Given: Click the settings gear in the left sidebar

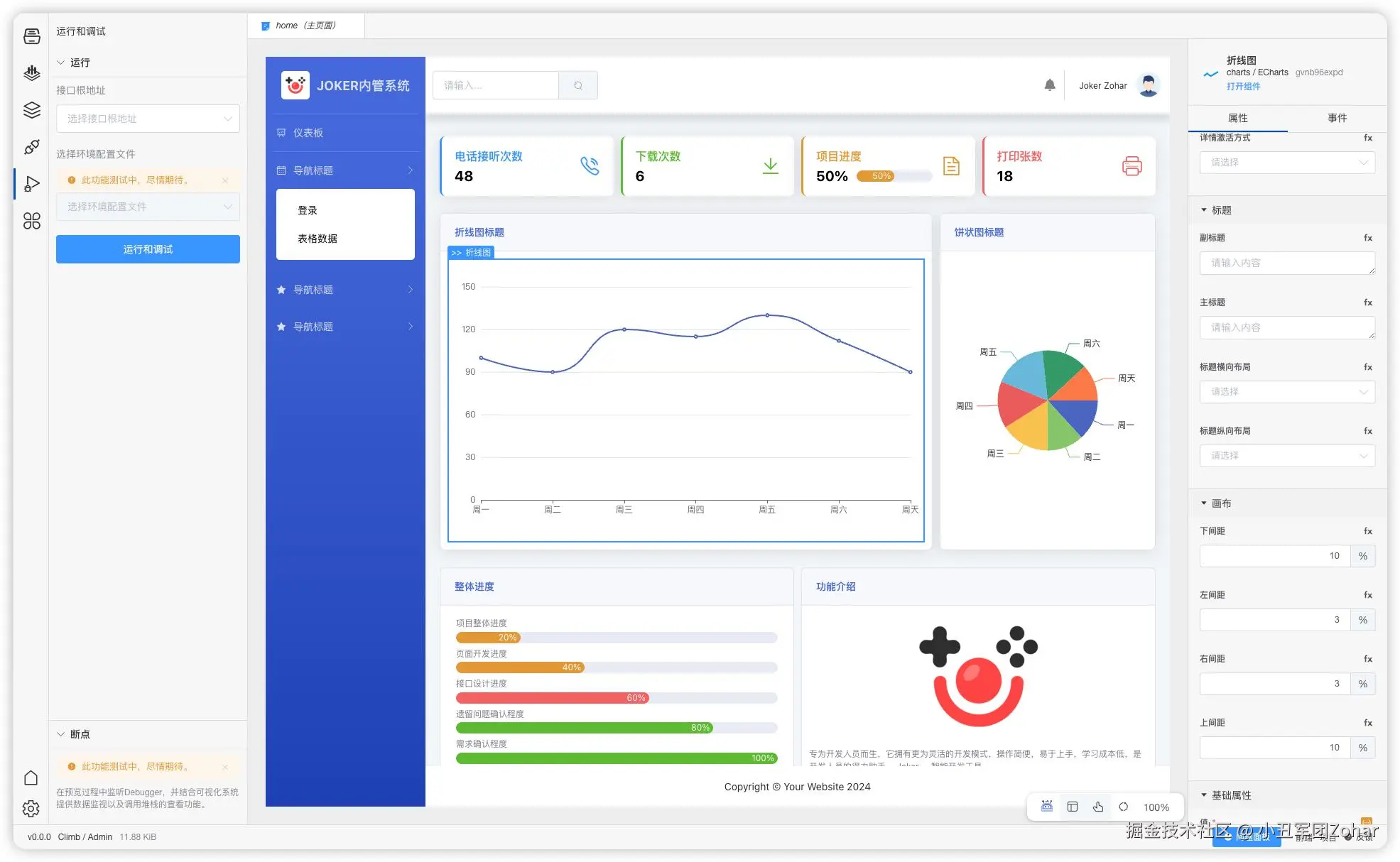Looking at the screenshot, I should pyautogui.click(x=31, y=808).
